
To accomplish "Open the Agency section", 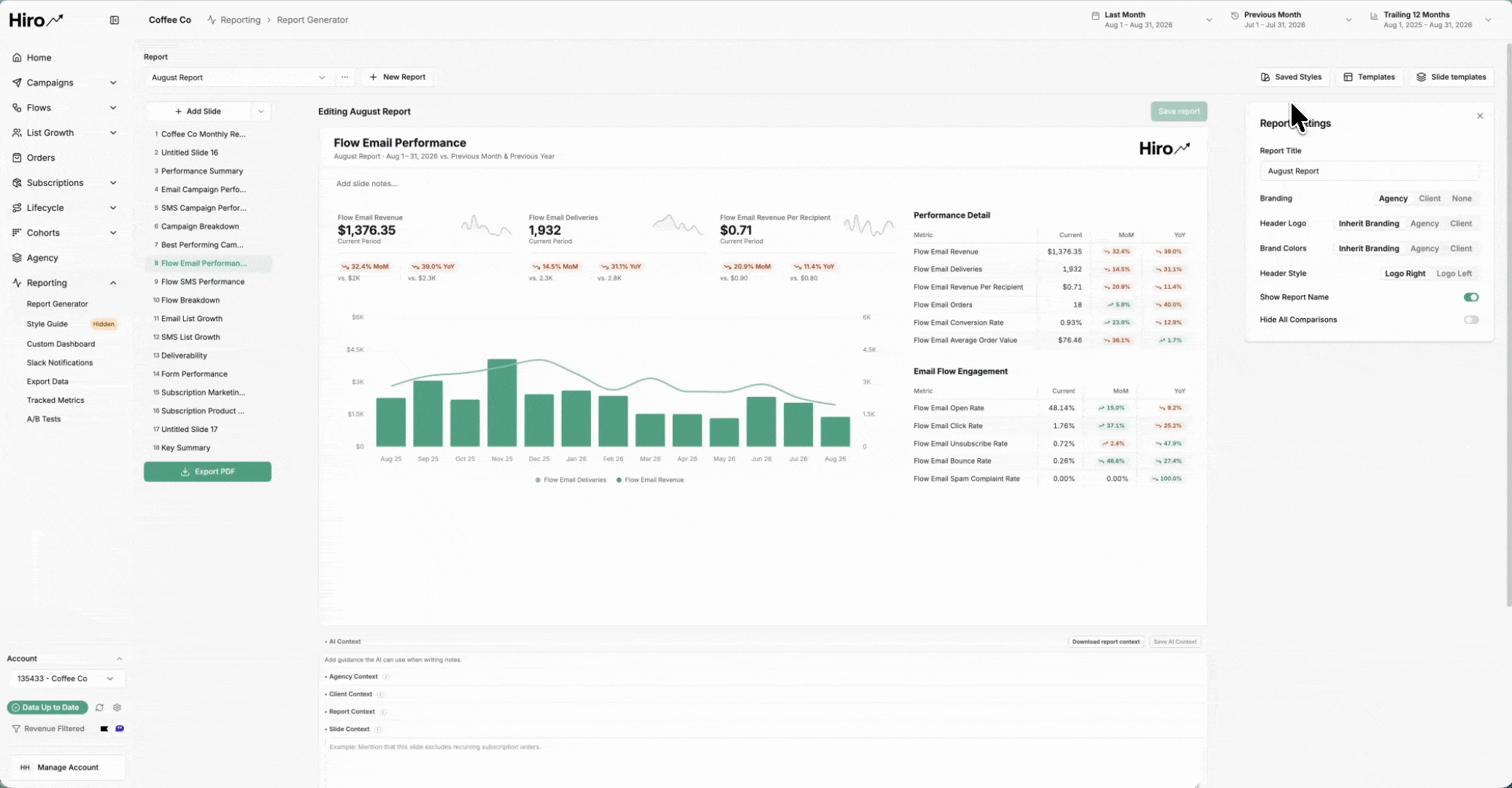I will [42, 258].
